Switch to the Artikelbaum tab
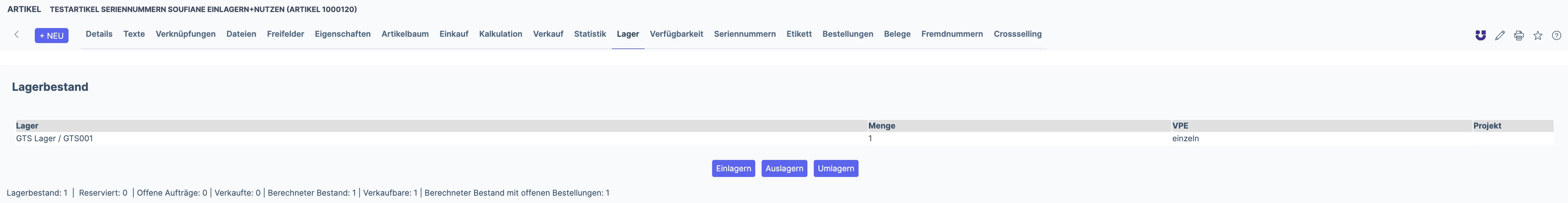1568x203 pixels. [405, 34]
